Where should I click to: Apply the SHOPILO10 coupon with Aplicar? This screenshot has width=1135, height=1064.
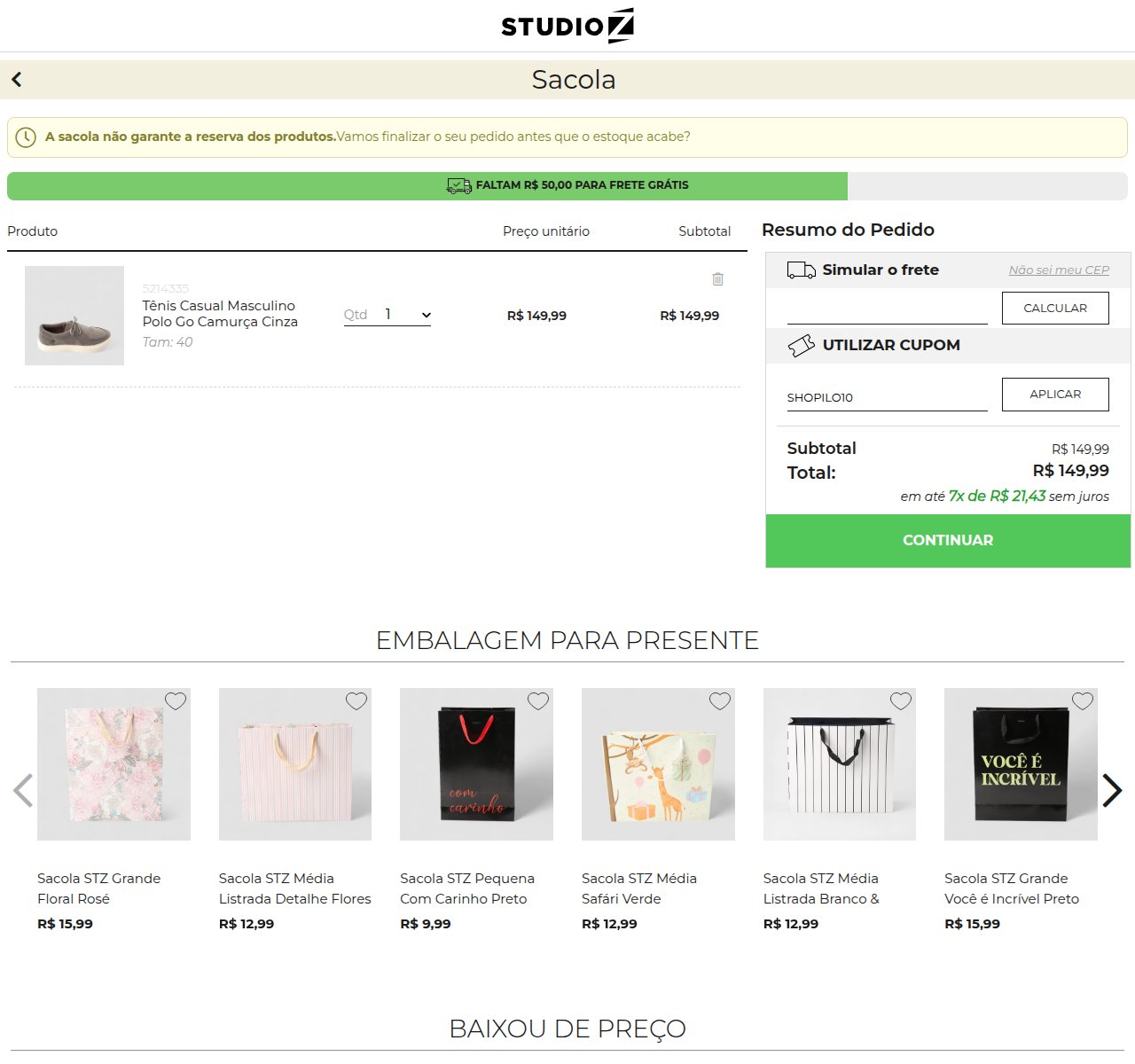(1055, 395)
